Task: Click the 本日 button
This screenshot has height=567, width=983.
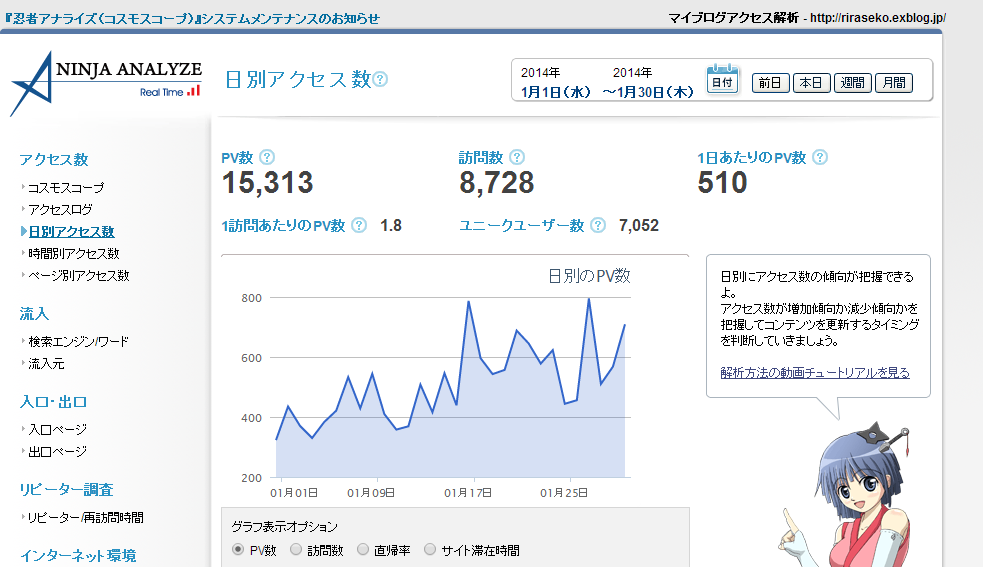Action: click(811, 83)
